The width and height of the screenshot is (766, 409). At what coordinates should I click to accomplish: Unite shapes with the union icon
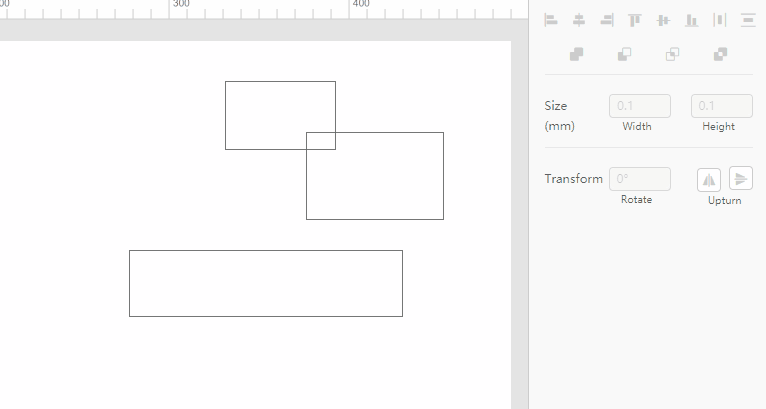(576, 54)
